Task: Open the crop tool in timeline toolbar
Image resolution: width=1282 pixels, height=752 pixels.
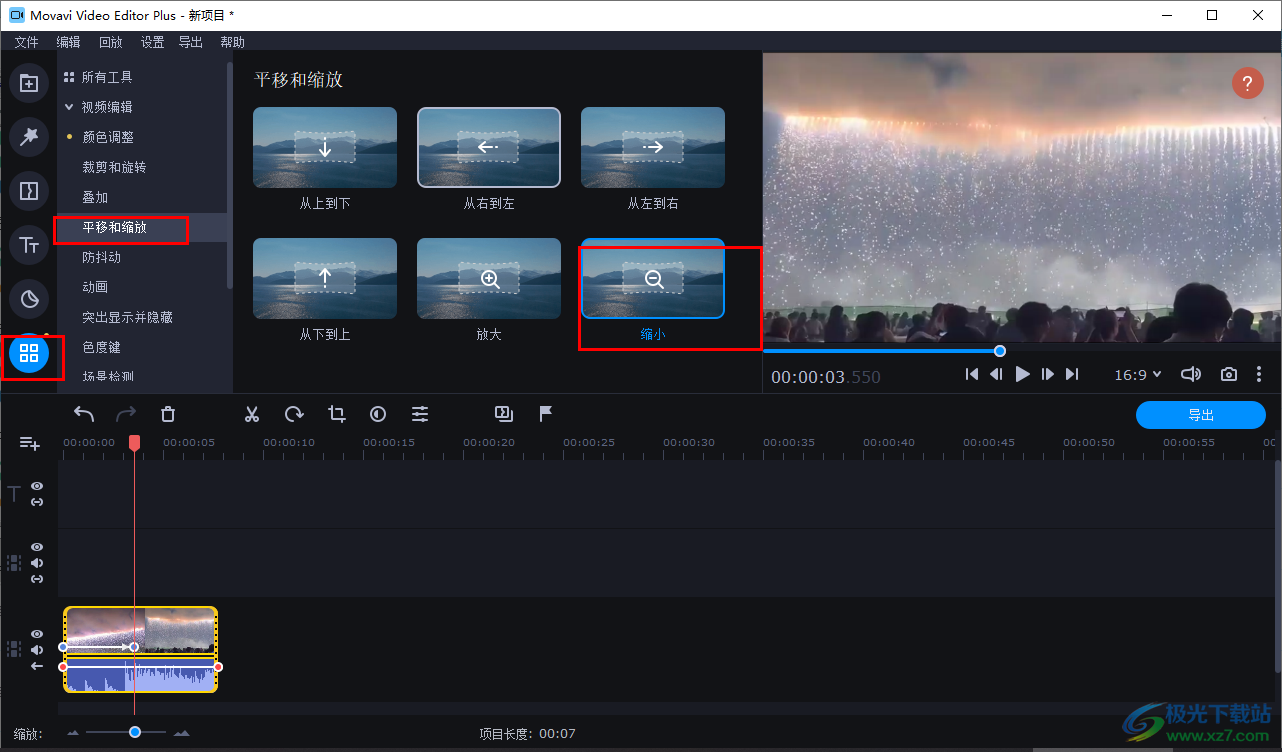Action: [336, 414]
